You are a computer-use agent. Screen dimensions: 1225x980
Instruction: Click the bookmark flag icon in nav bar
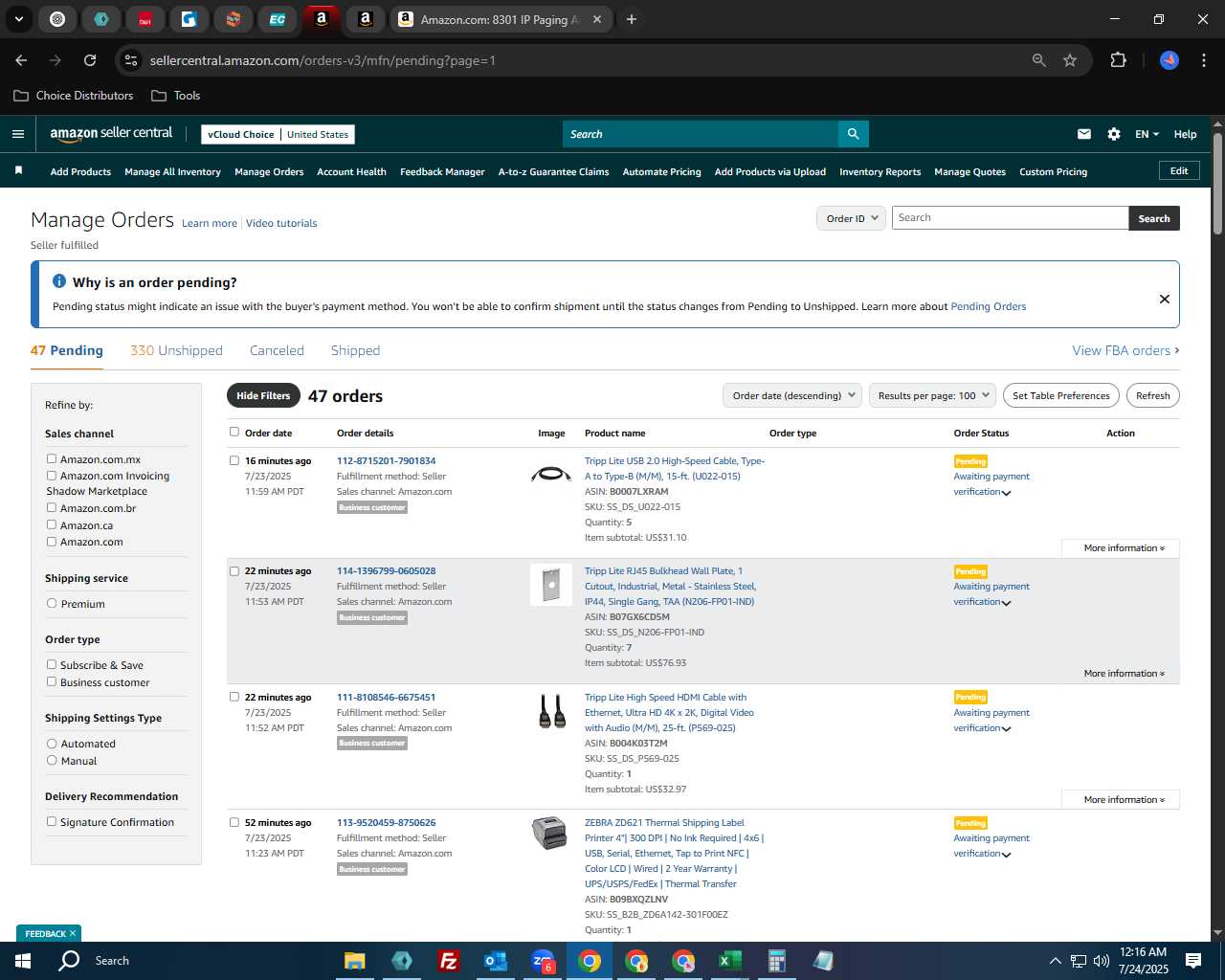pos(18,171)
